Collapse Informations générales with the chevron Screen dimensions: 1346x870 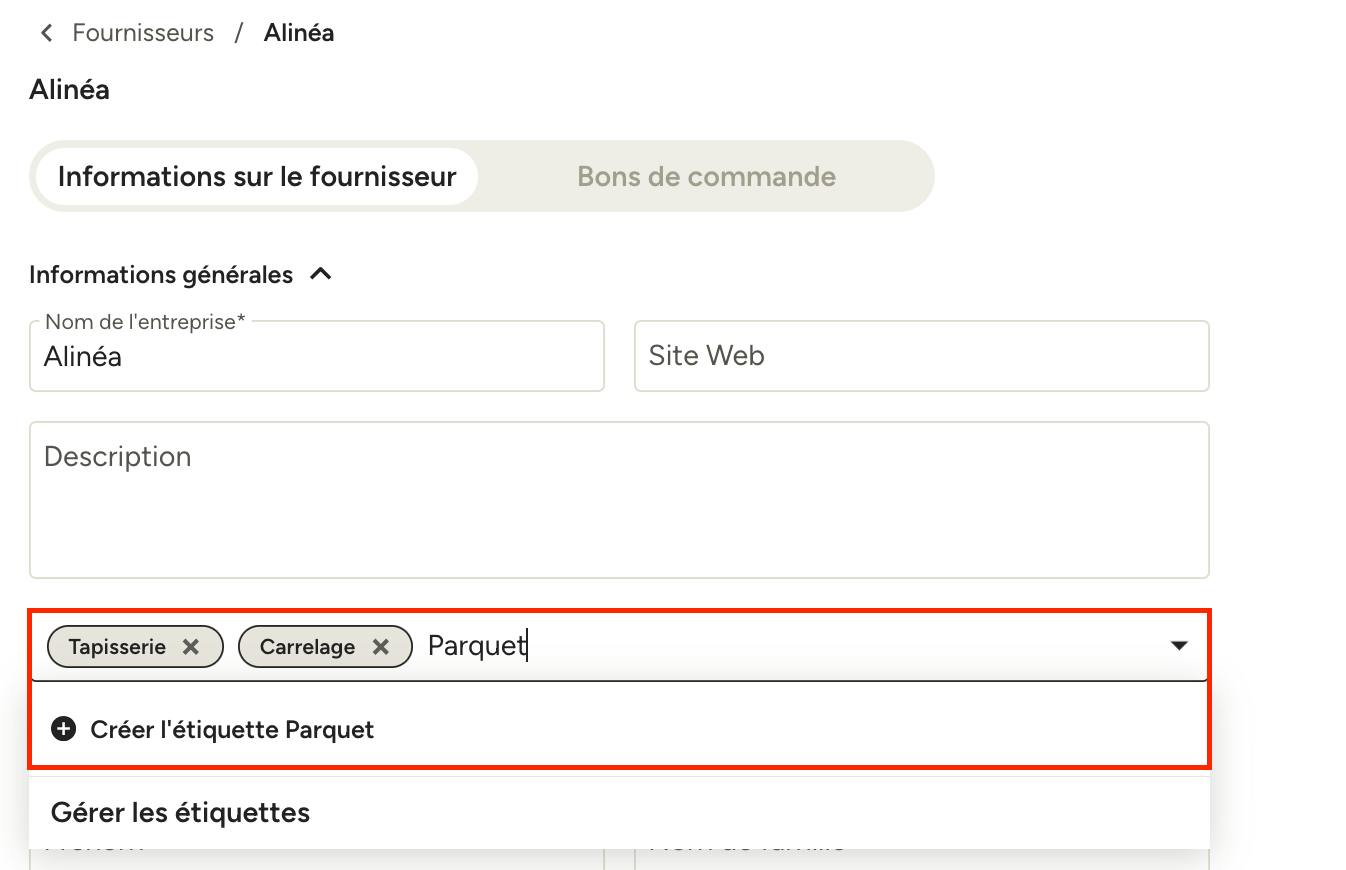(321, 274)
